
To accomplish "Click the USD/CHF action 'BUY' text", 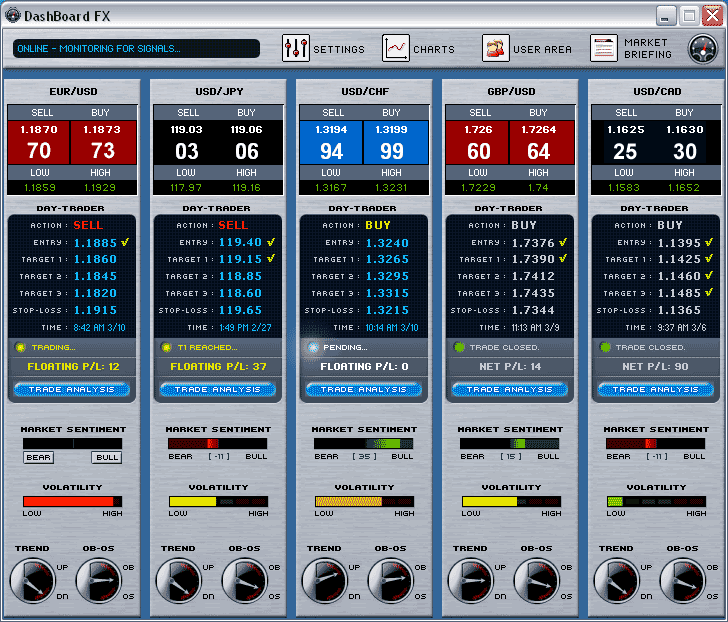I will click(378, 225).
